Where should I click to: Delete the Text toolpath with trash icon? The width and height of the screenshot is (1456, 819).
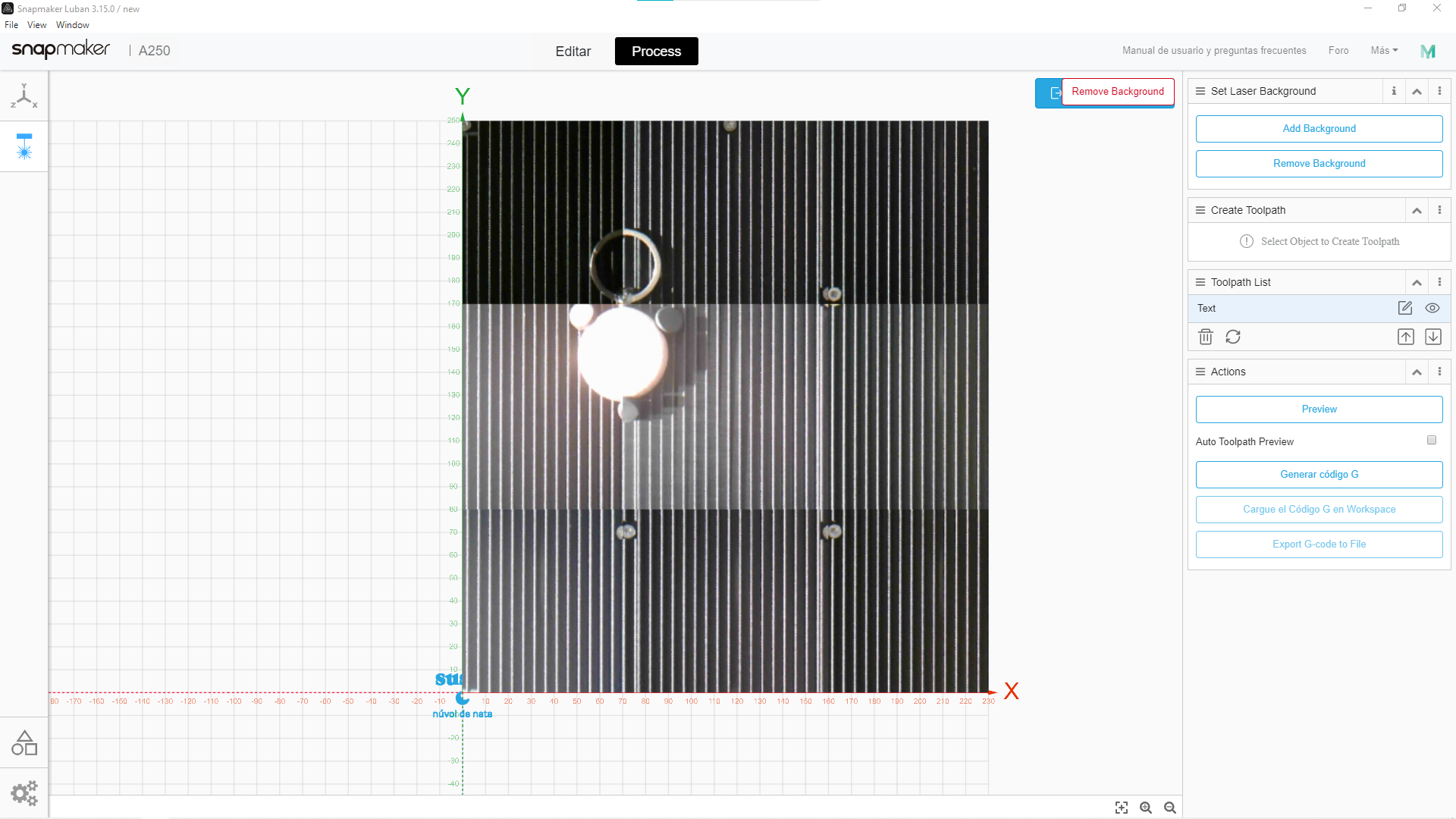coord(1205,336)
